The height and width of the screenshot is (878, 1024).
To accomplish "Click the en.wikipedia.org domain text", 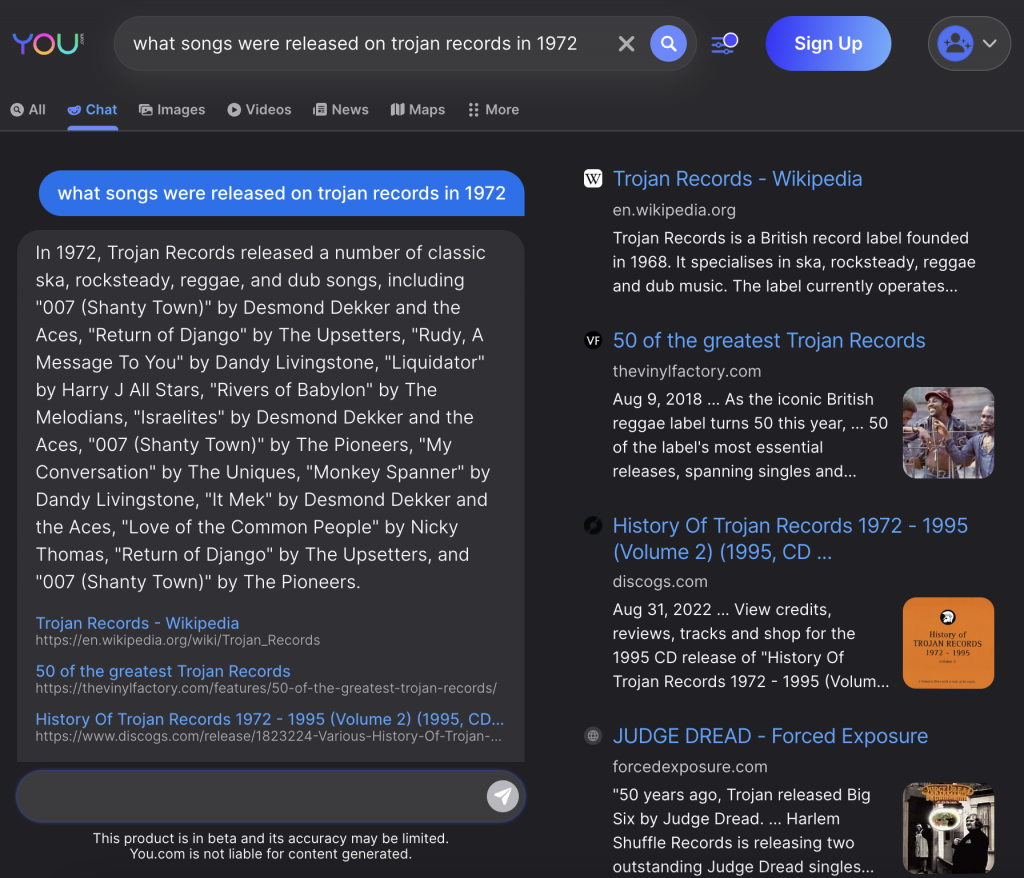I will (x=674, y=210).
